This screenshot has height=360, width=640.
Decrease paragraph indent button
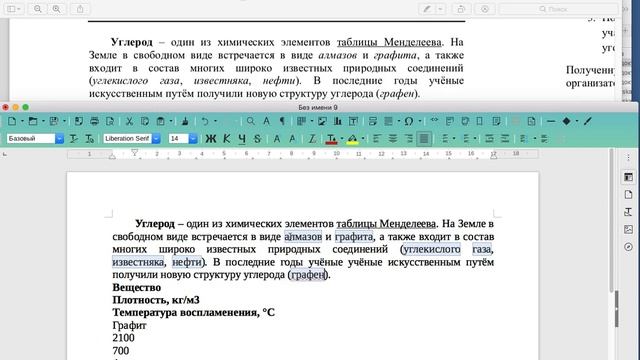tap(505, 139)
